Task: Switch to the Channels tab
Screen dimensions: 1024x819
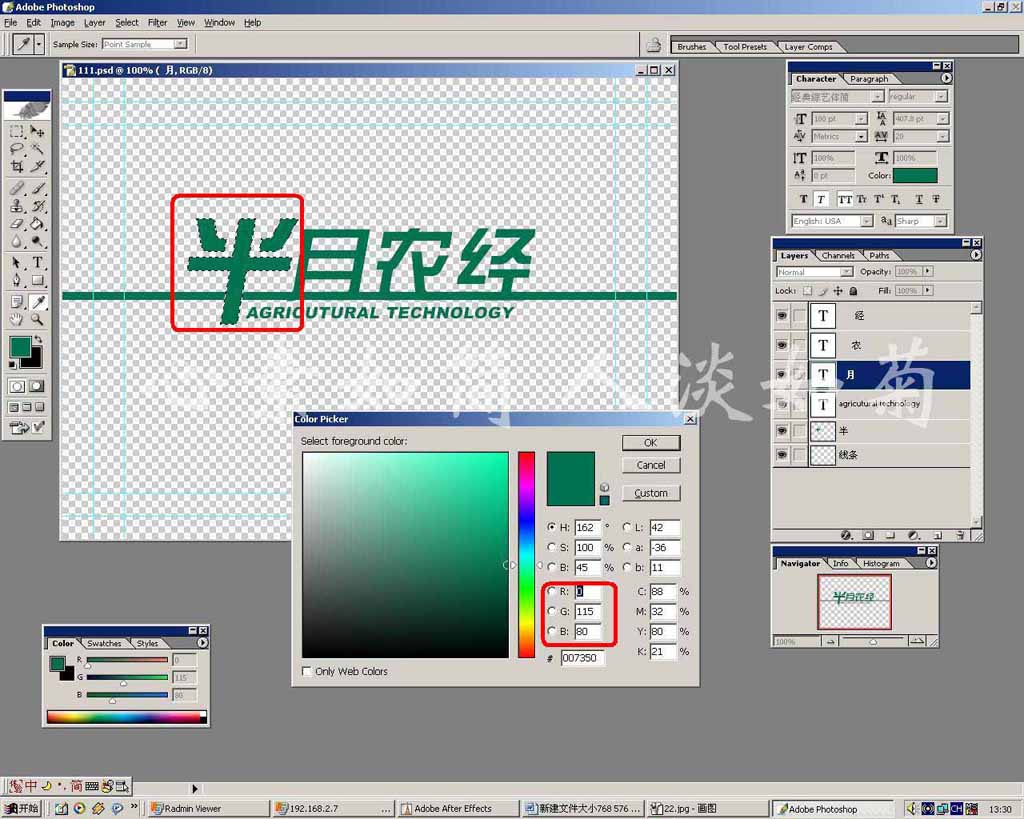Action: point(838,255)
